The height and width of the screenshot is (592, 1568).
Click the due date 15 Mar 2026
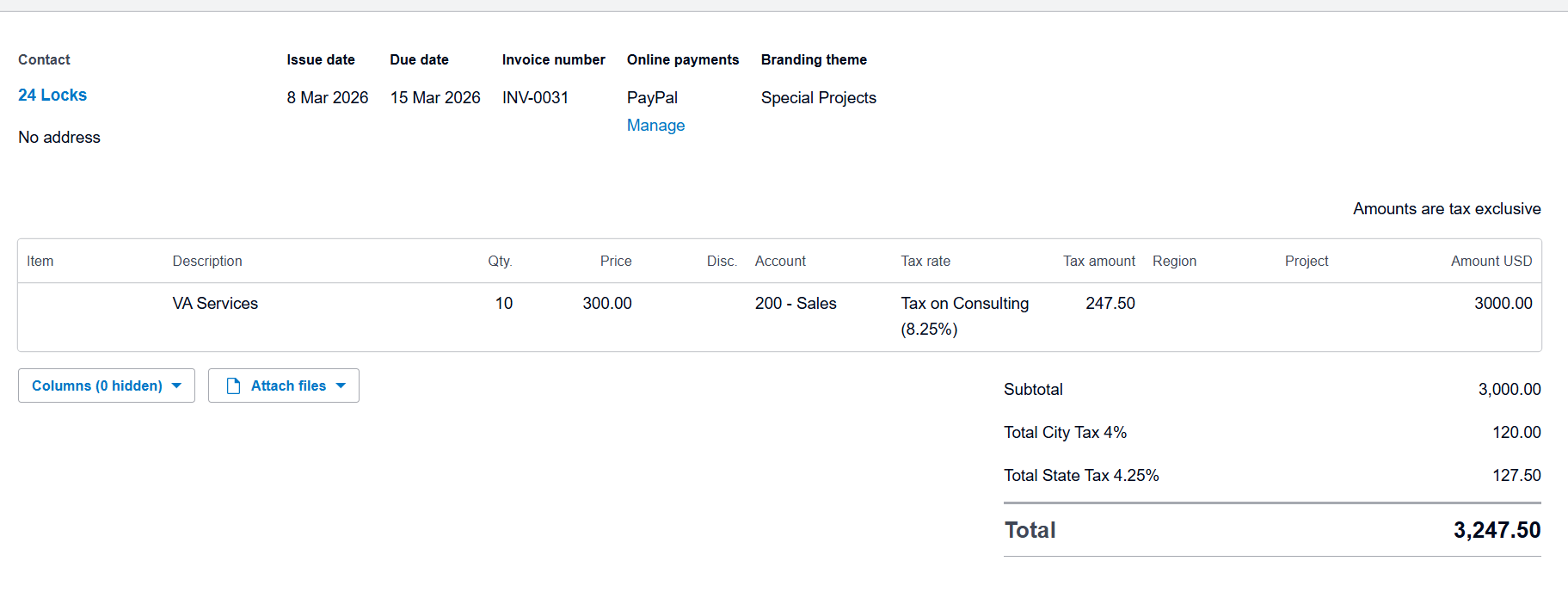coord(435,98)
